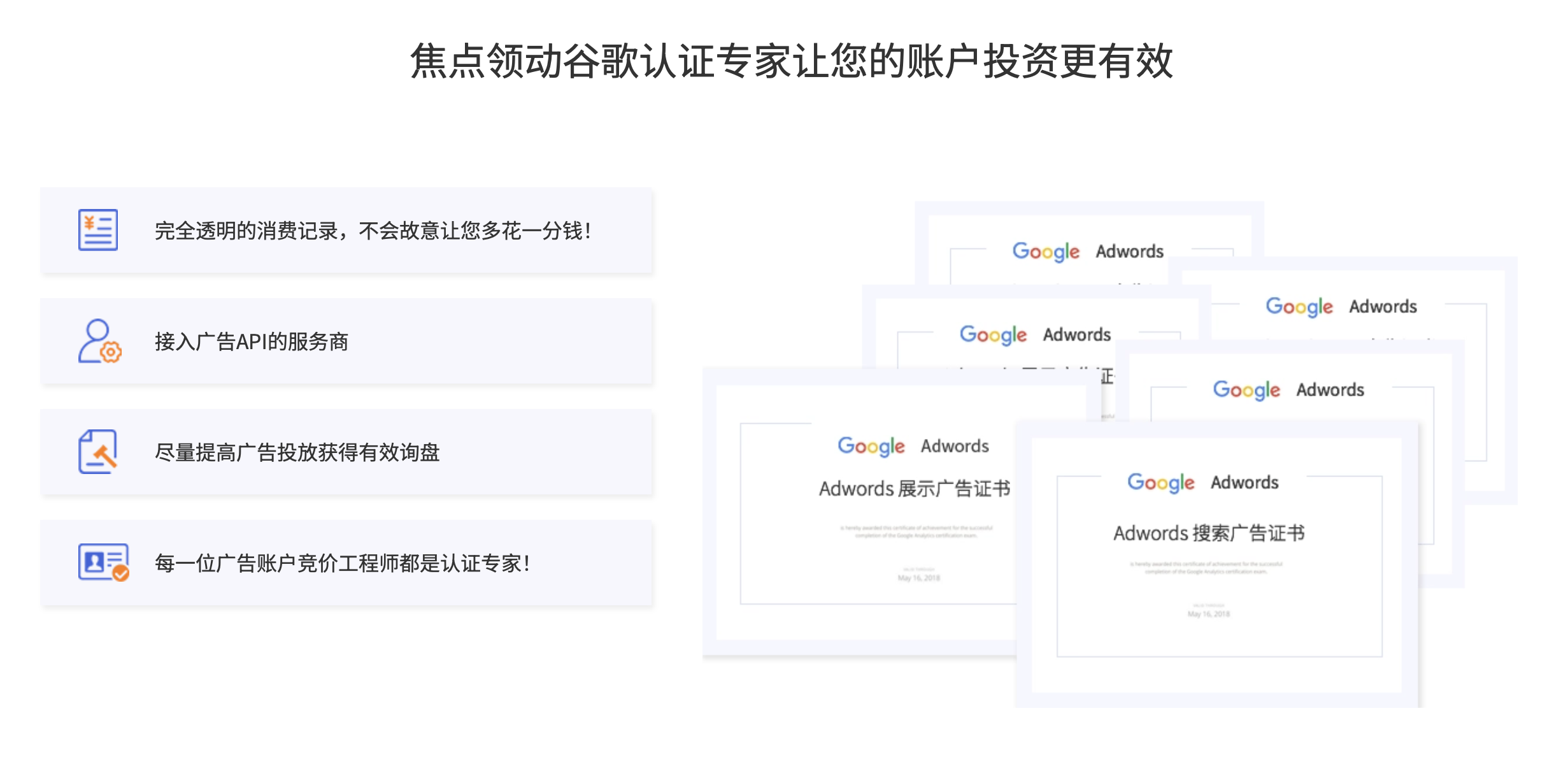Viewport: 1568px width, 762px height.
Task: Select the 完全透明的消费记录 feature text
Action: (373, 231)
